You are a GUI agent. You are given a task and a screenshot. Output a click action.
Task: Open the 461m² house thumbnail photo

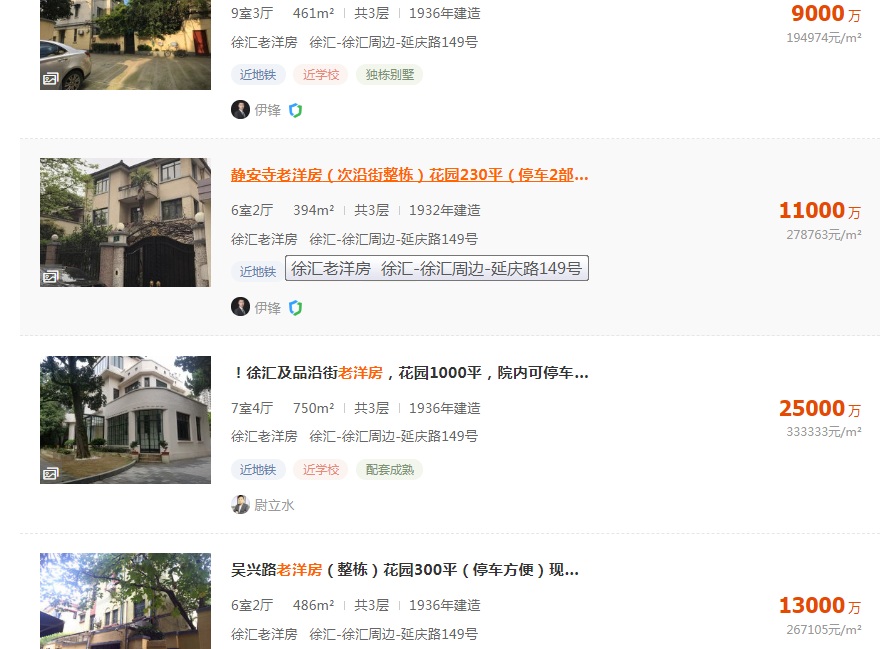click(125, 45)
